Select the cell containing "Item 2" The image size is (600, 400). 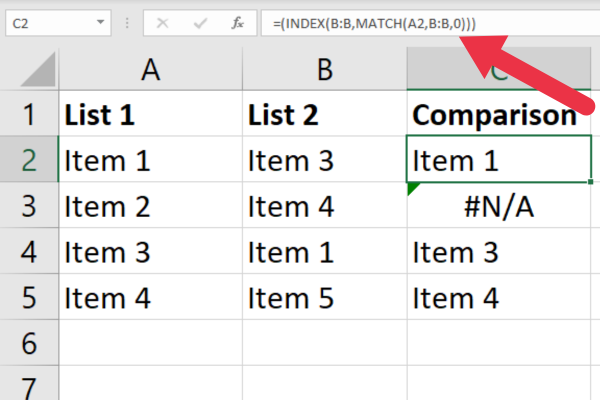[x=150, y=206]
